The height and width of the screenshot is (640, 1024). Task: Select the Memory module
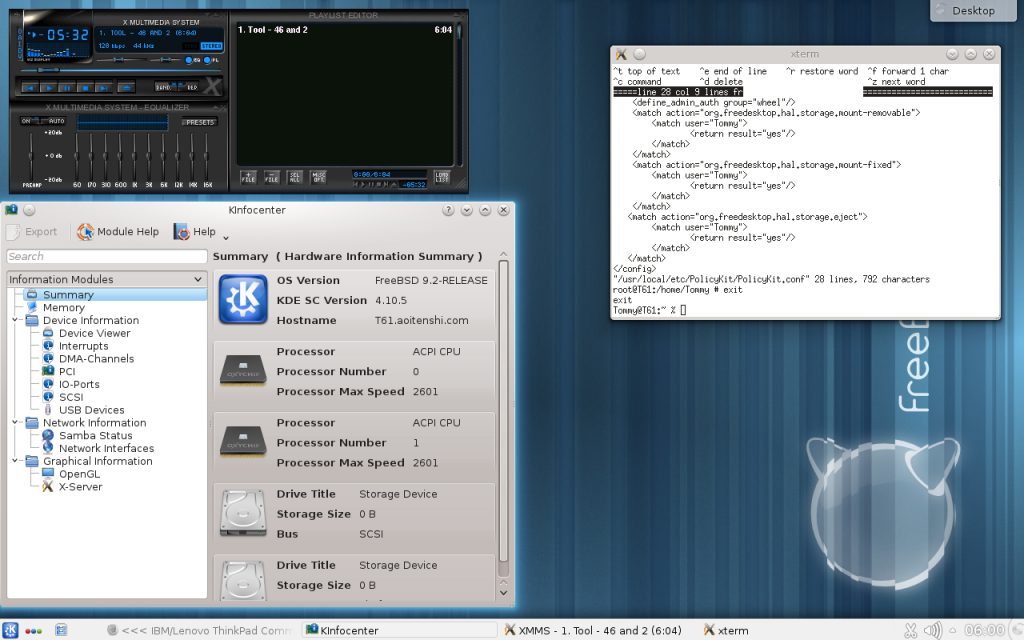click(63, 308)
